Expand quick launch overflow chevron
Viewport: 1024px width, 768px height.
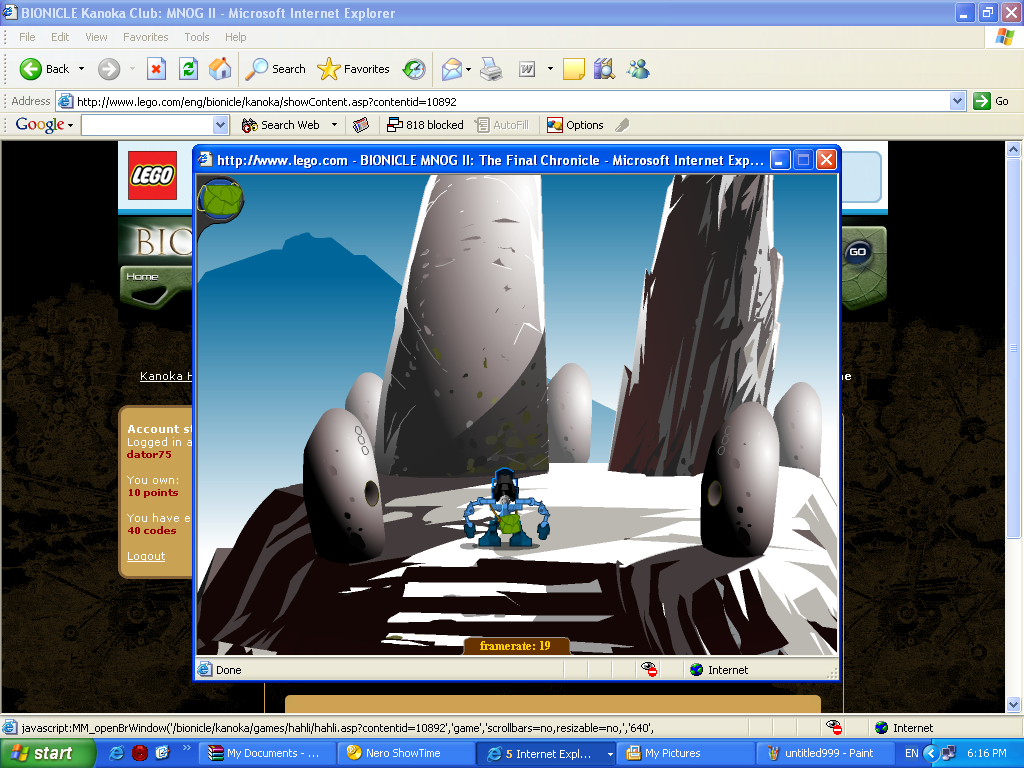pyautogui.click(x=186, y=748)
